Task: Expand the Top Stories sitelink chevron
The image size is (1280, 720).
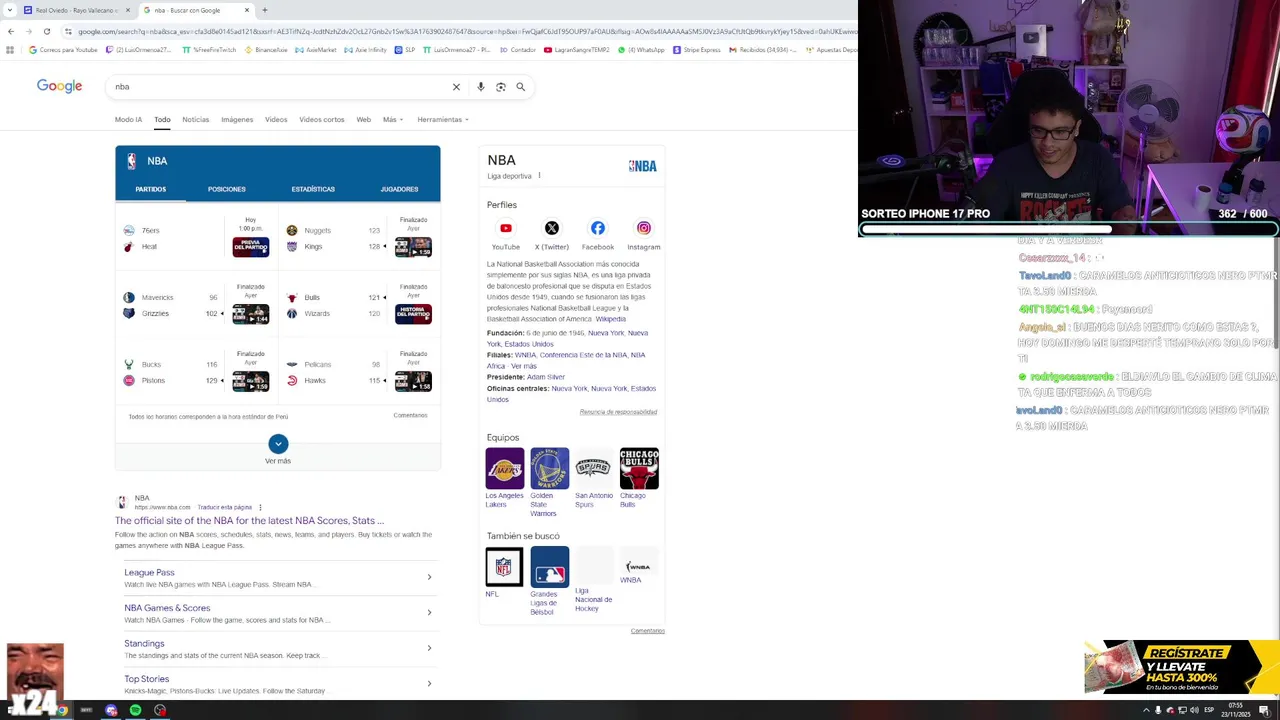Action: 429,683
